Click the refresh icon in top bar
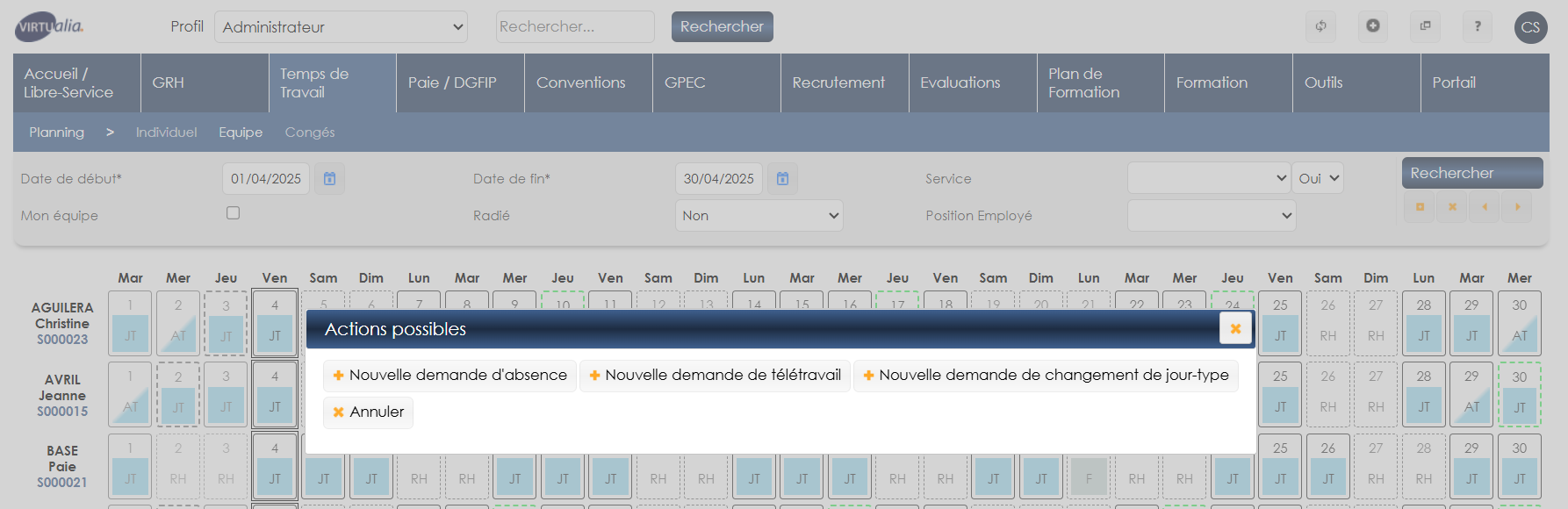 coord(1320,26)
